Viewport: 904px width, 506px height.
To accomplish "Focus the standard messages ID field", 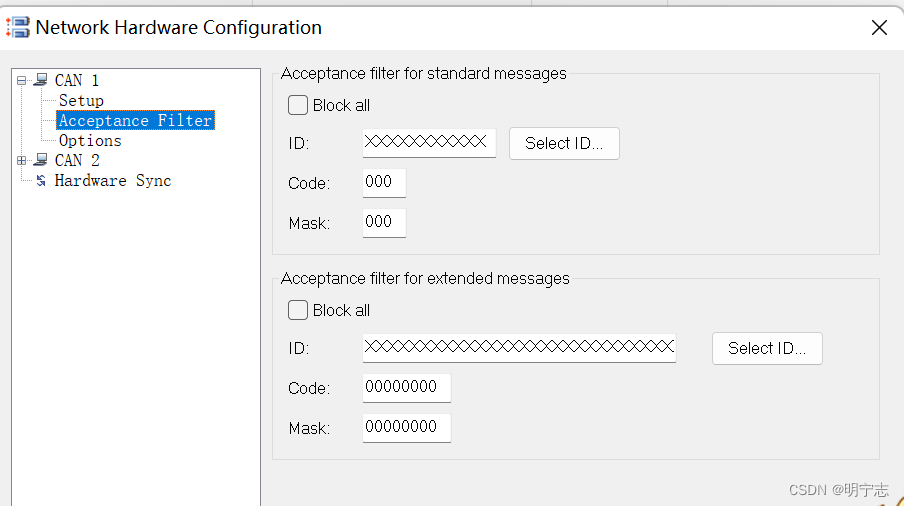I will click(429, 142).
